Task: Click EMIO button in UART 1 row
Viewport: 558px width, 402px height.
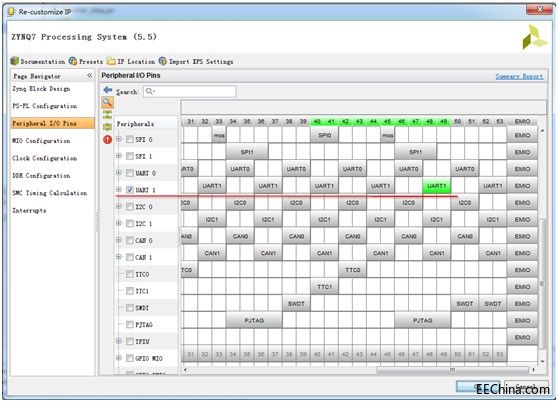Action: click(x=522, y=186)
